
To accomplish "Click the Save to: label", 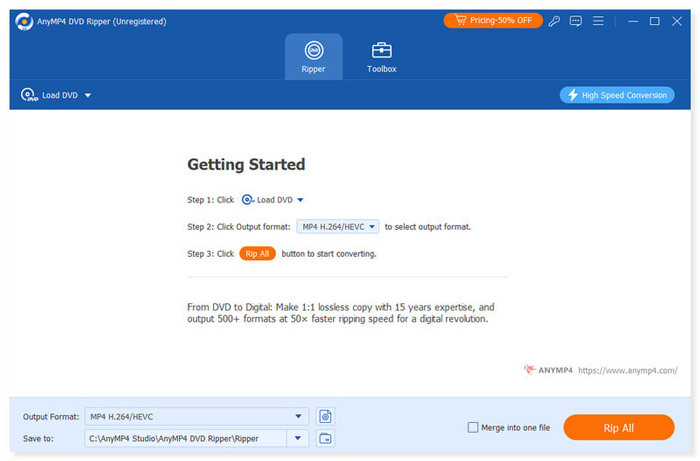I will [38, 438].
